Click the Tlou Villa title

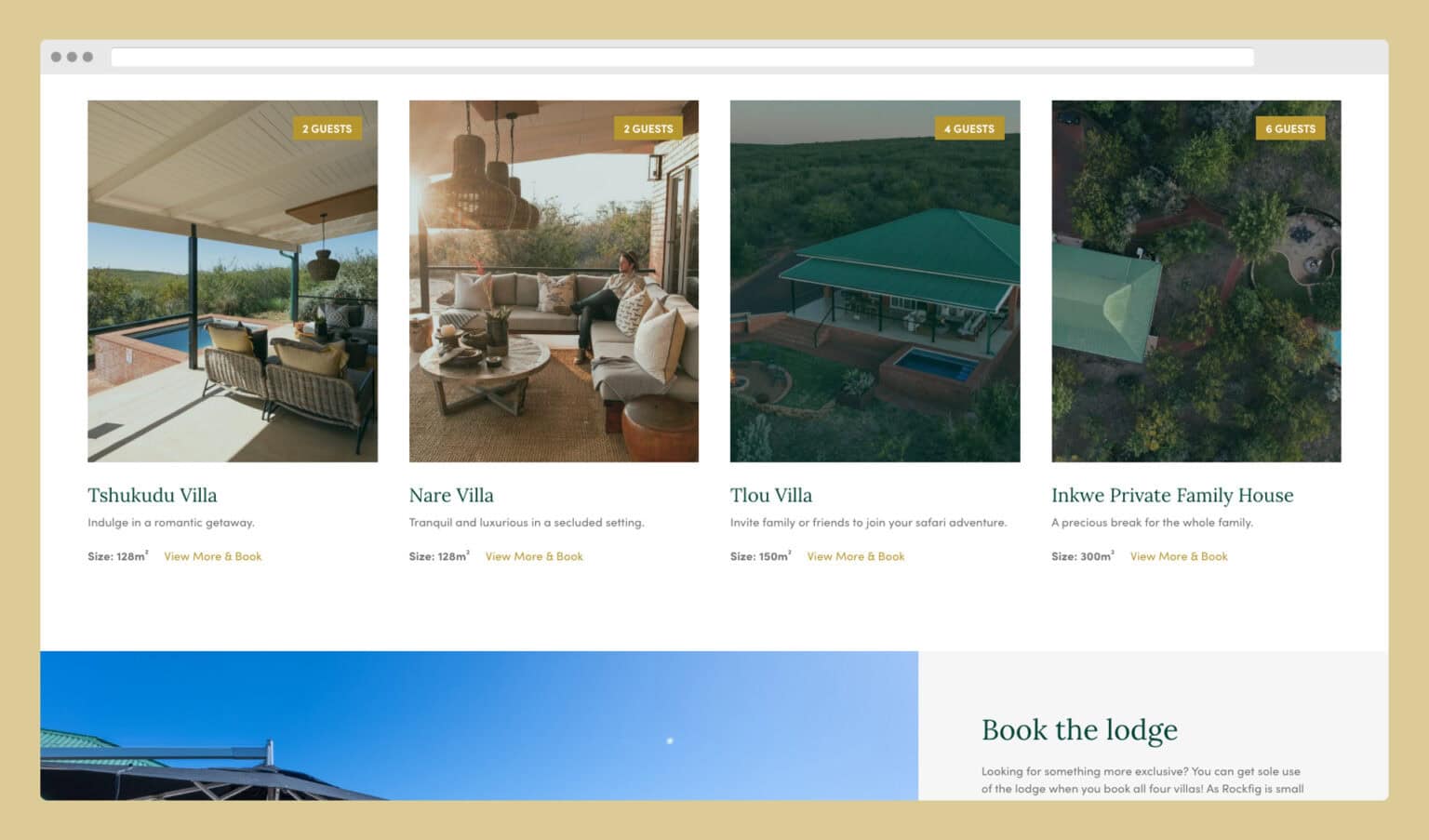click(x=771, y=495)
